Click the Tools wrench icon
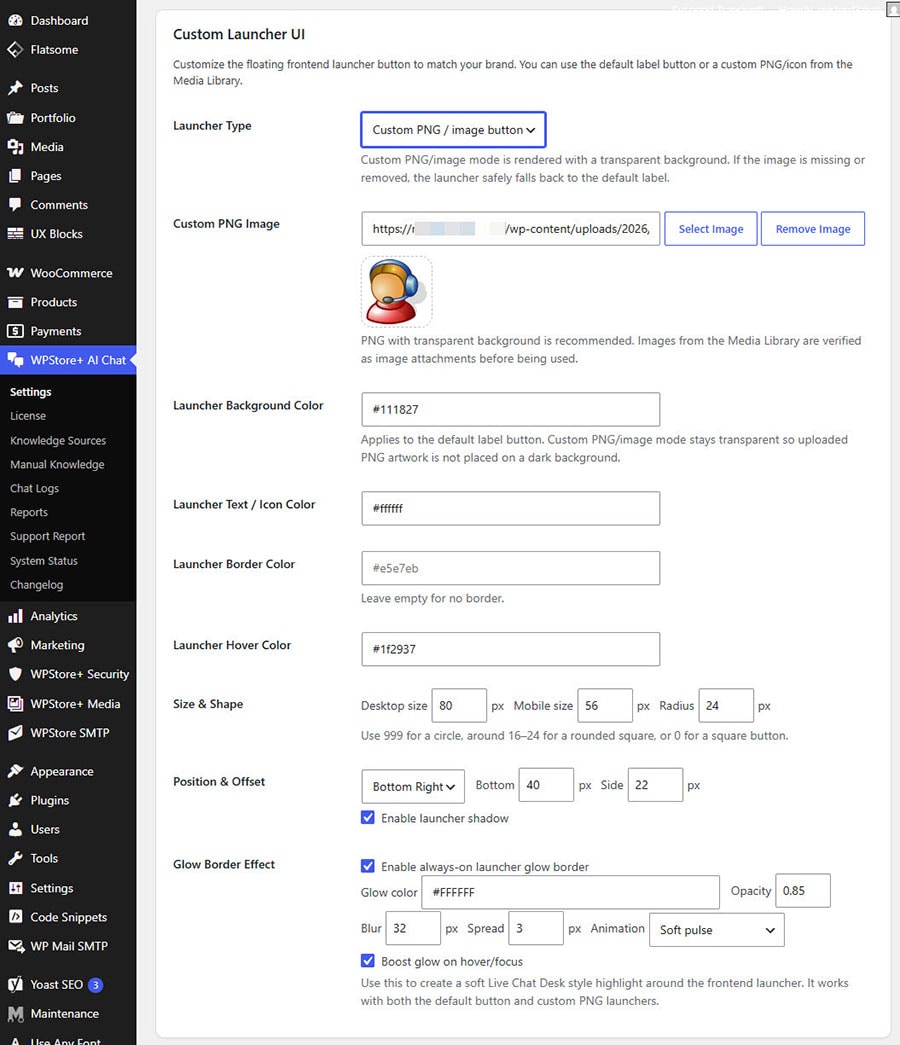The width and height of the screenshot is (900, 1045). tap(15, 858)
